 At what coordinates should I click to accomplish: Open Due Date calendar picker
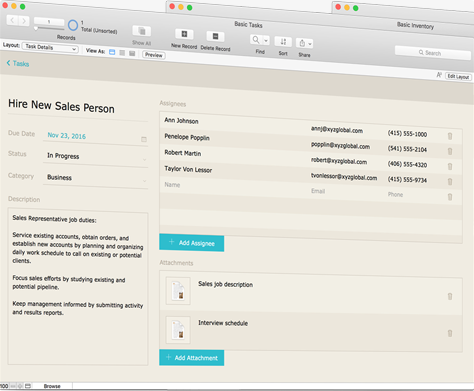coord(144,139)
